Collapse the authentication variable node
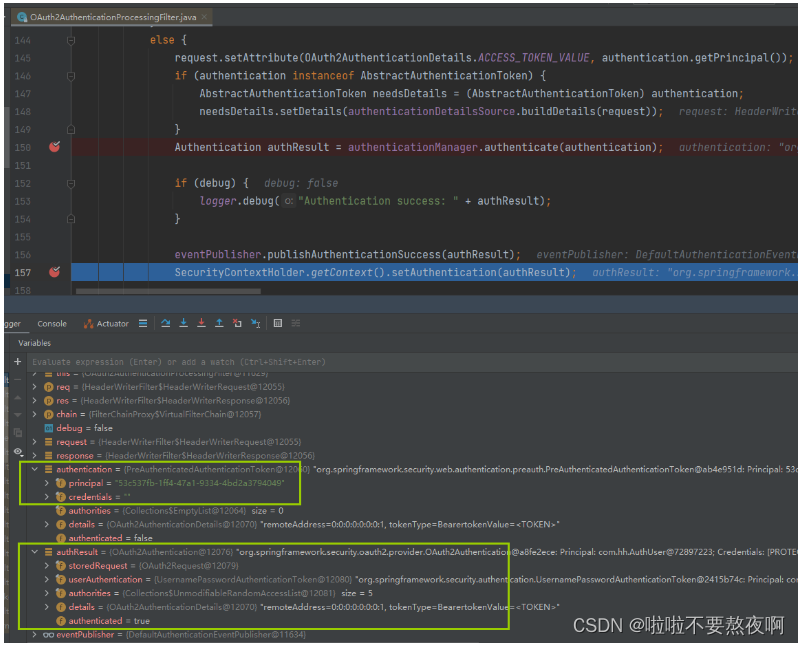Image resolution: width=801 pixels, height=646 pixels. [36, 468]
